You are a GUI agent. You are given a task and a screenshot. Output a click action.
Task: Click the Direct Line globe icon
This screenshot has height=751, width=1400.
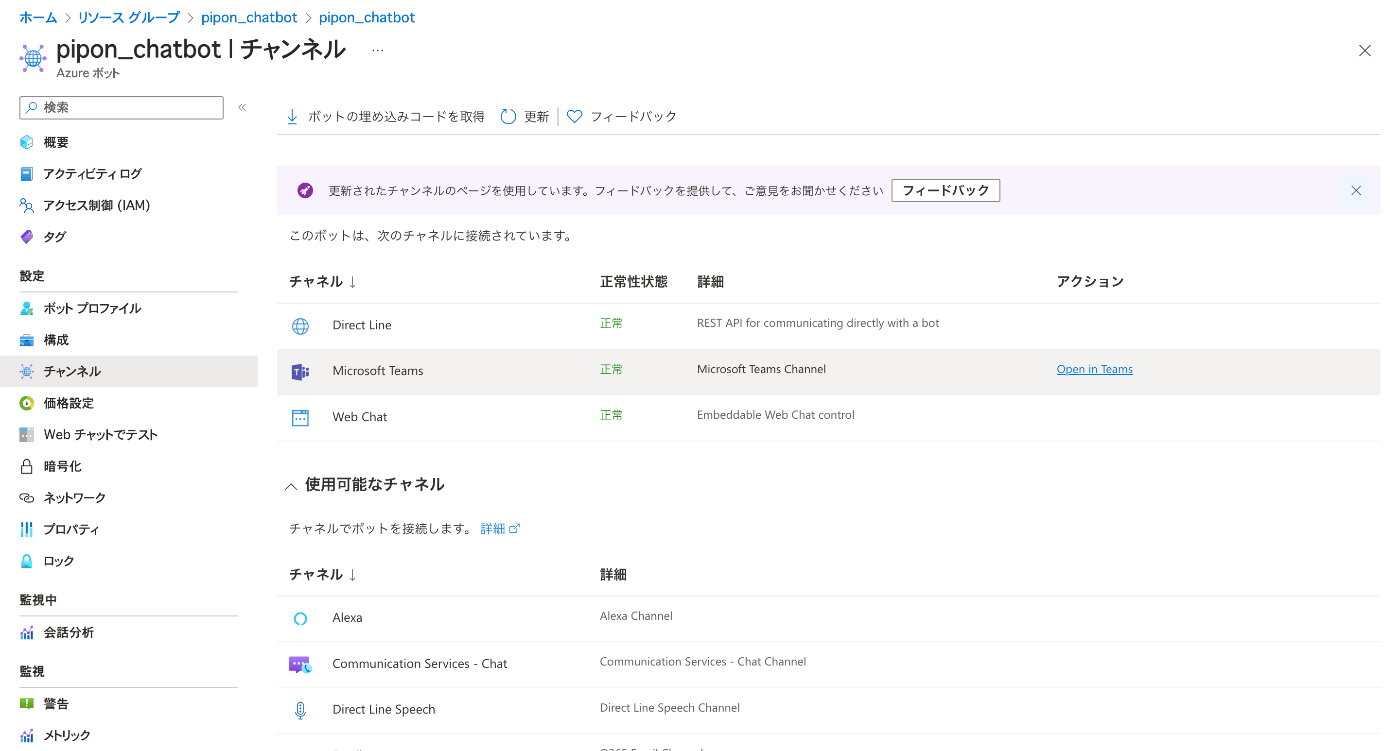[x=300, y=326]
